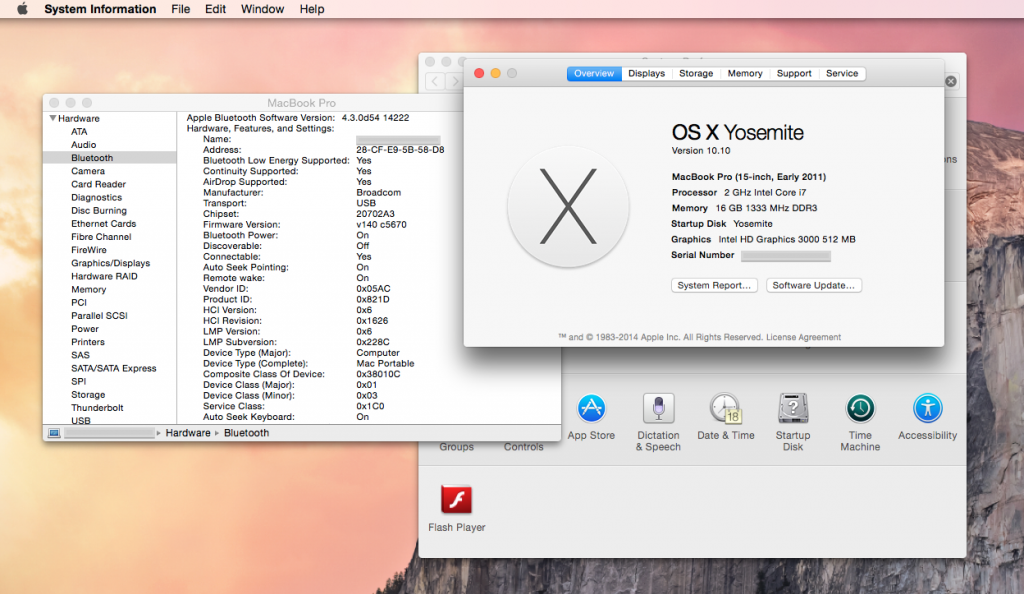The height and width of the screenshot is (594, 1024).
Task: Click the chipset value 20702A3
Action: (376, 213)
